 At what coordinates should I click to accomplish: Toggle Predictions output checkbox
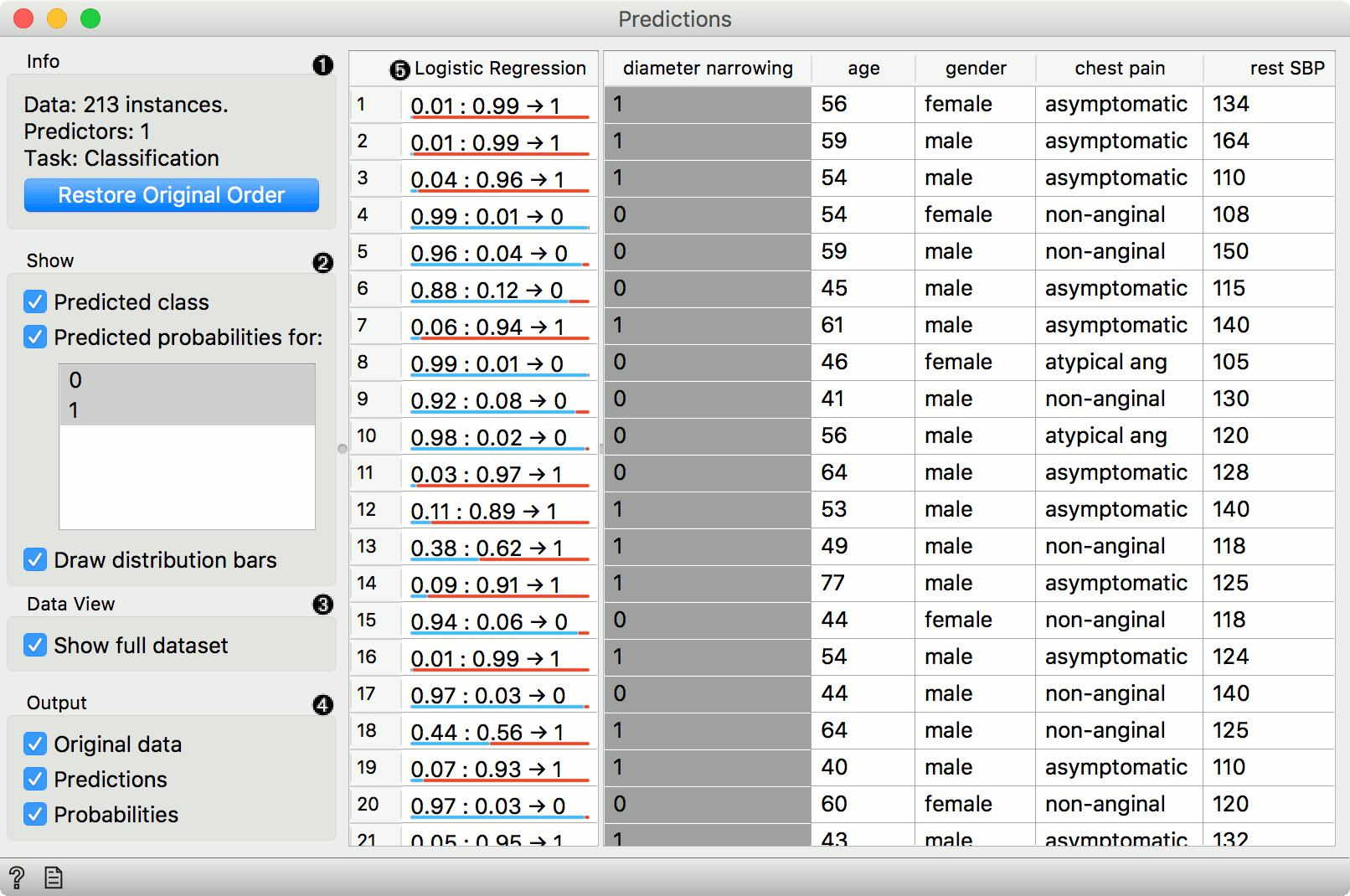click(35, 779)
